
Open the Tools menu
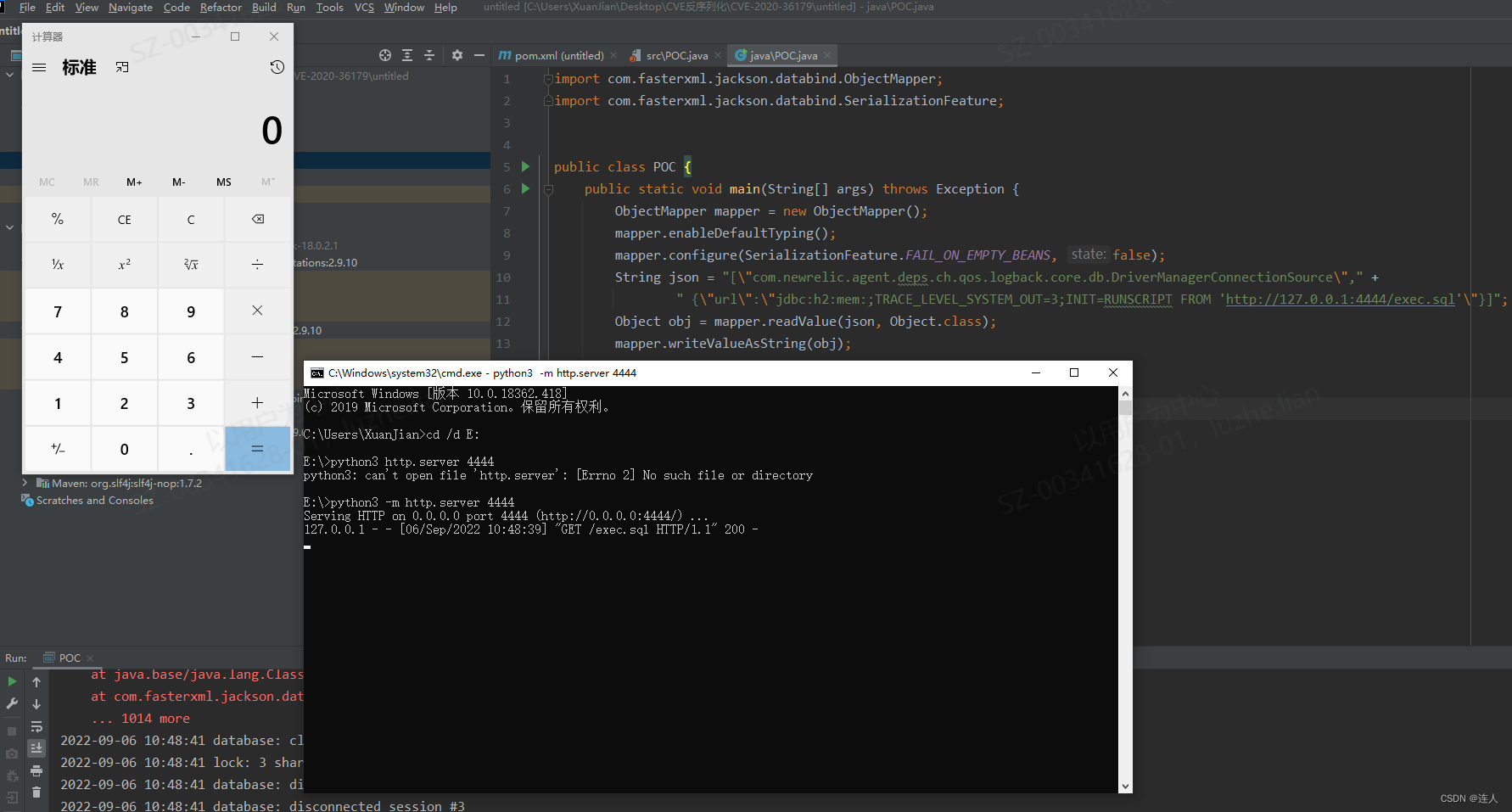(329, 7)
